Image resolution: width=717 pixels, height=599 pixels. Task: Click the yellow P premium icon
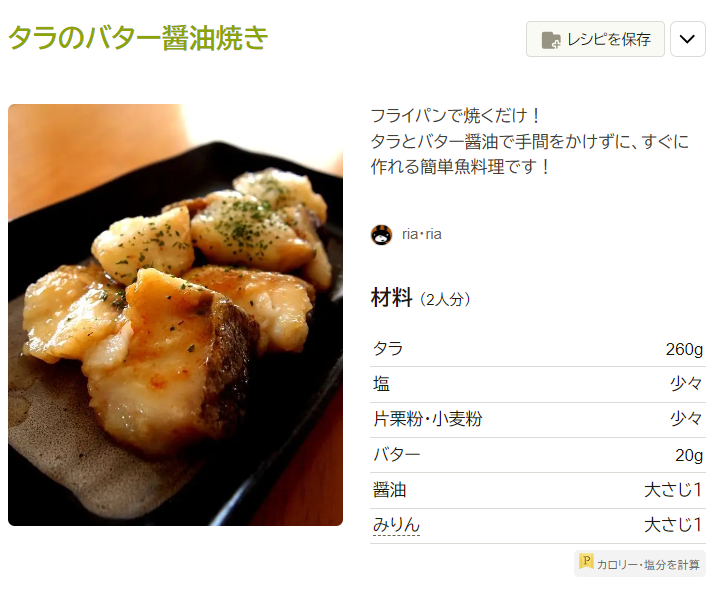coord(586,561)
